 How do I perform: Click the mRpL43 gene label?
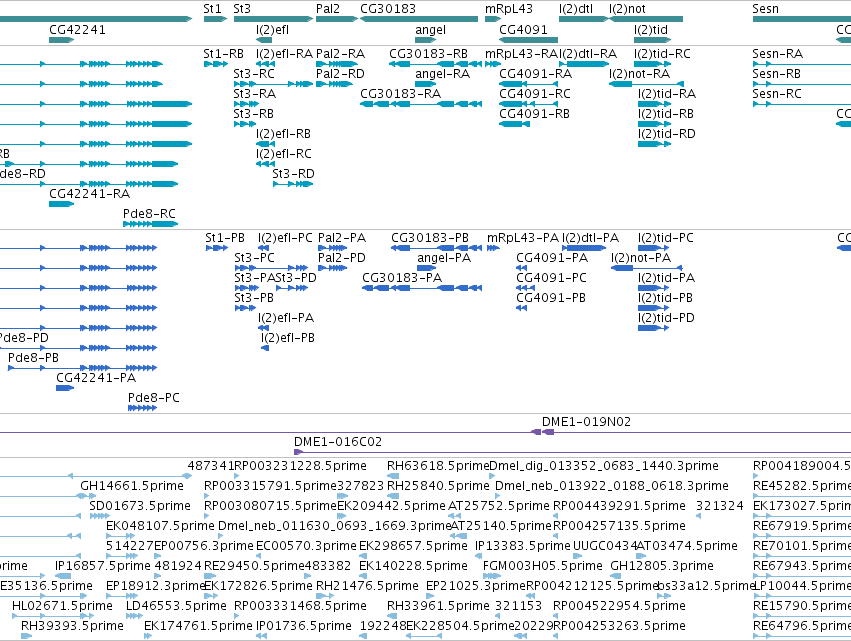tap(509, 9)
